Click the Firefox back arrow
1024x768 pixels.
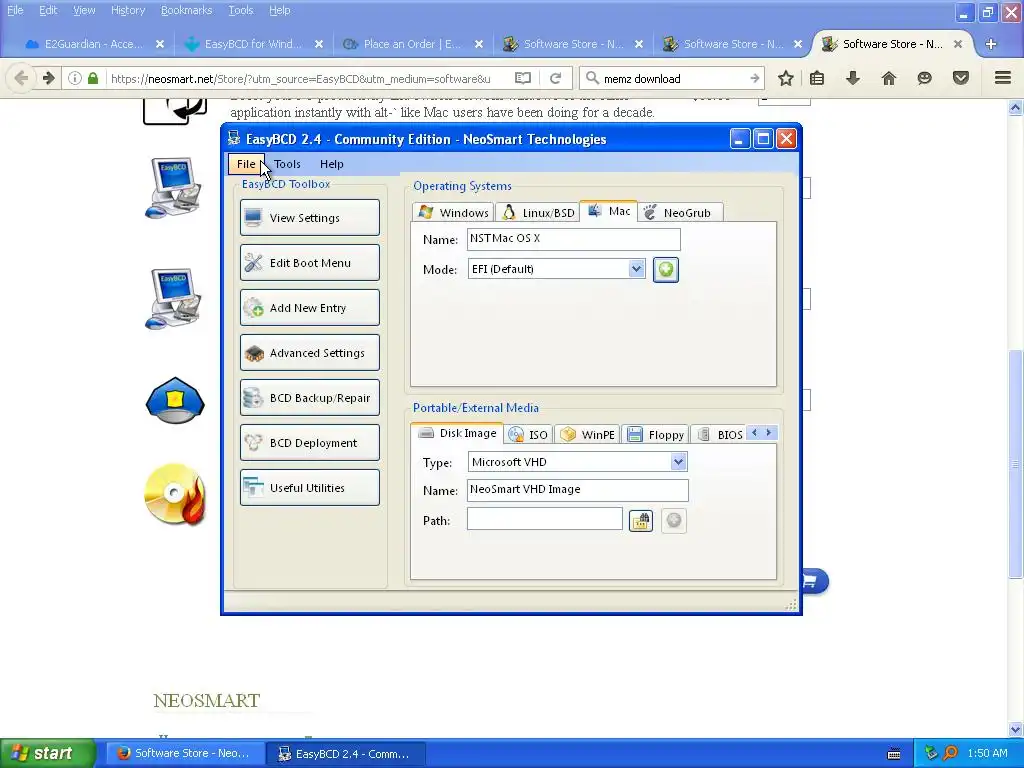(21, 78)
